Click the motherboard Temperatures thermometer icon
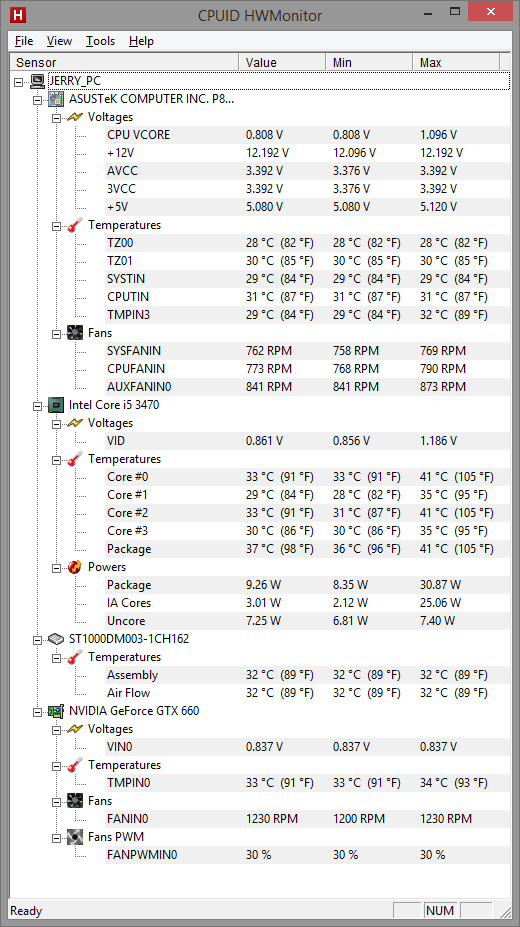 click(75, 225)
